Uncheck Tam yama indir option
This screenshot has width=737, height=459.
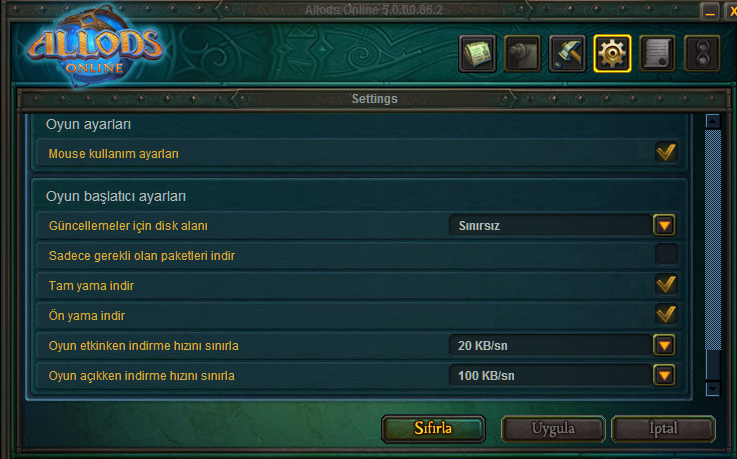pyautogui.click(x=666, y=284)
